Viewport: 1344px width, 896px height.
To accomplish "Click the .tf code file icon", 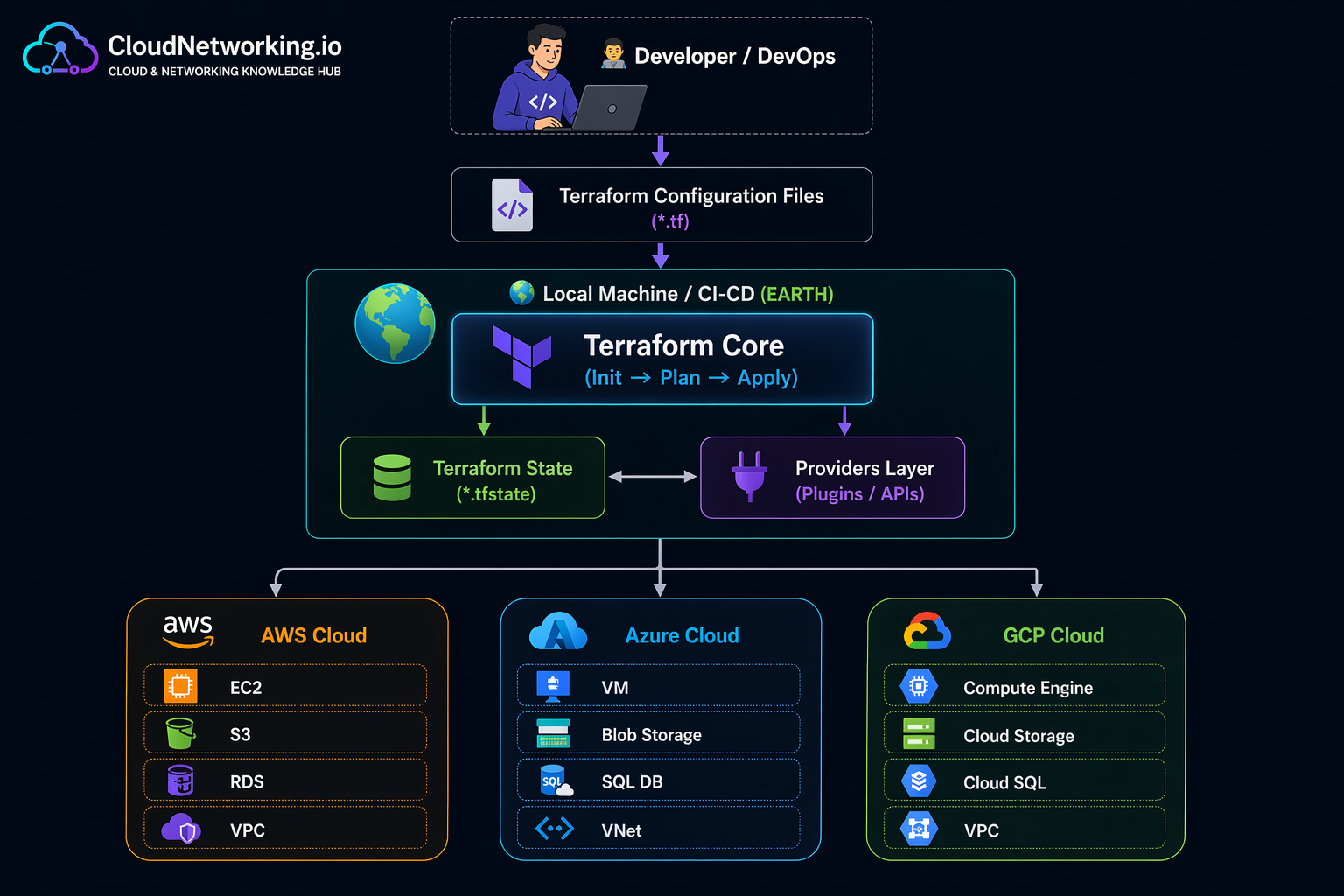I will point(512,205).
